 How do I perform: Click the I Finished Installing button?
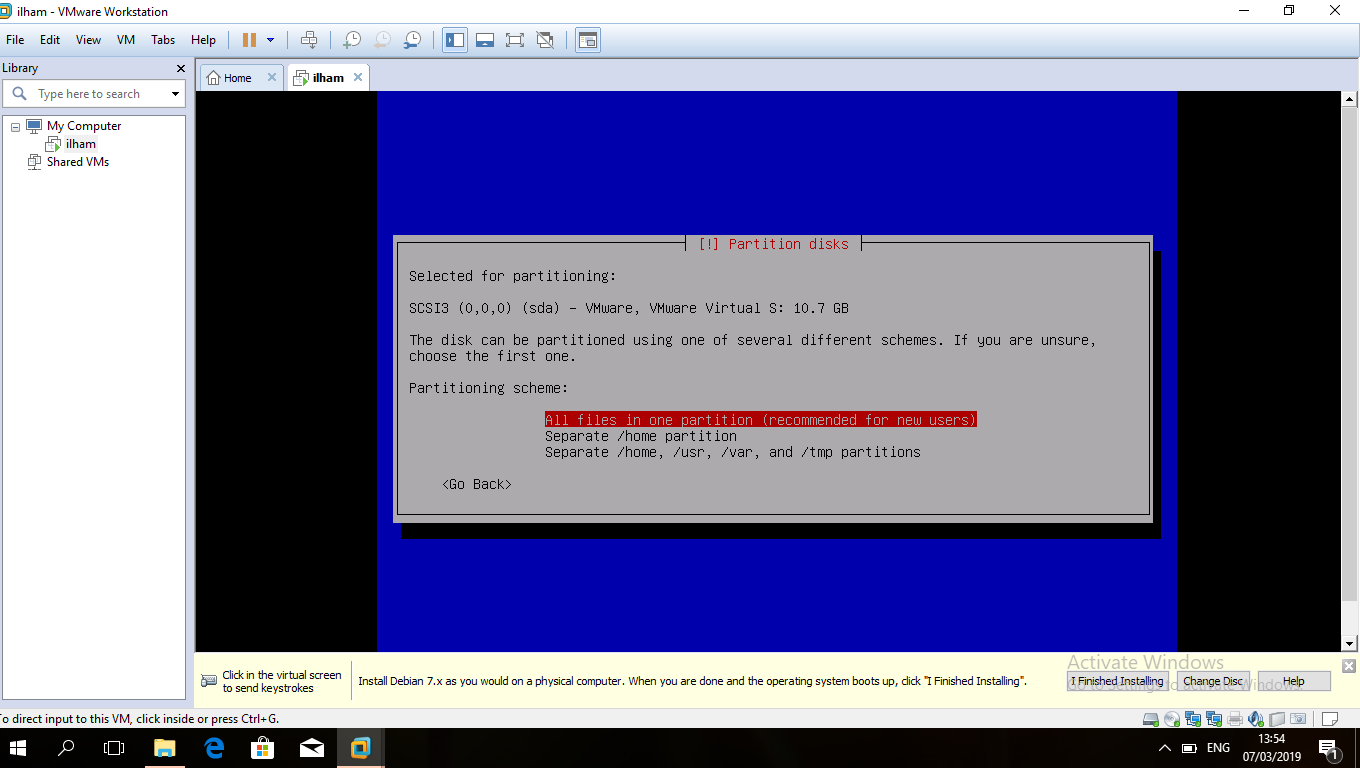click(1117, 681)
